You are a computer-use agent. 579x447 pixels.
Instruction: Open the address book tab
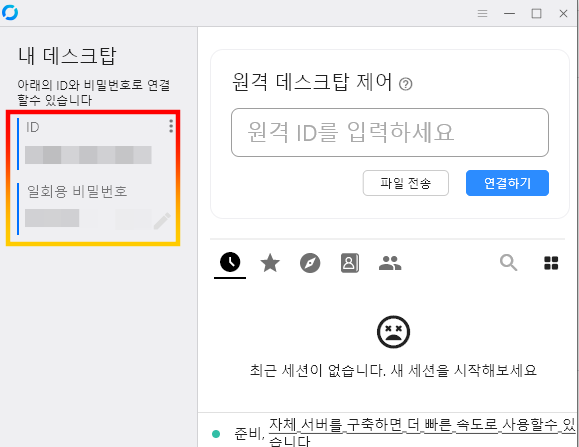[350, 263]
